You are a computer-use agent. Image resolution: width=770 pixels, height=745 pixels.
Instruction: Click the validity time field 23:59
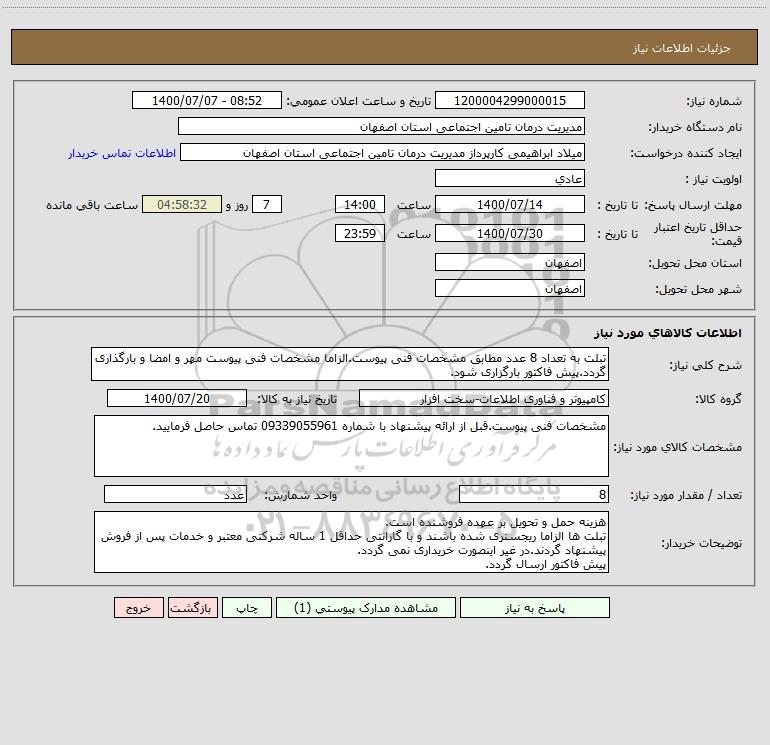point(359,233)
